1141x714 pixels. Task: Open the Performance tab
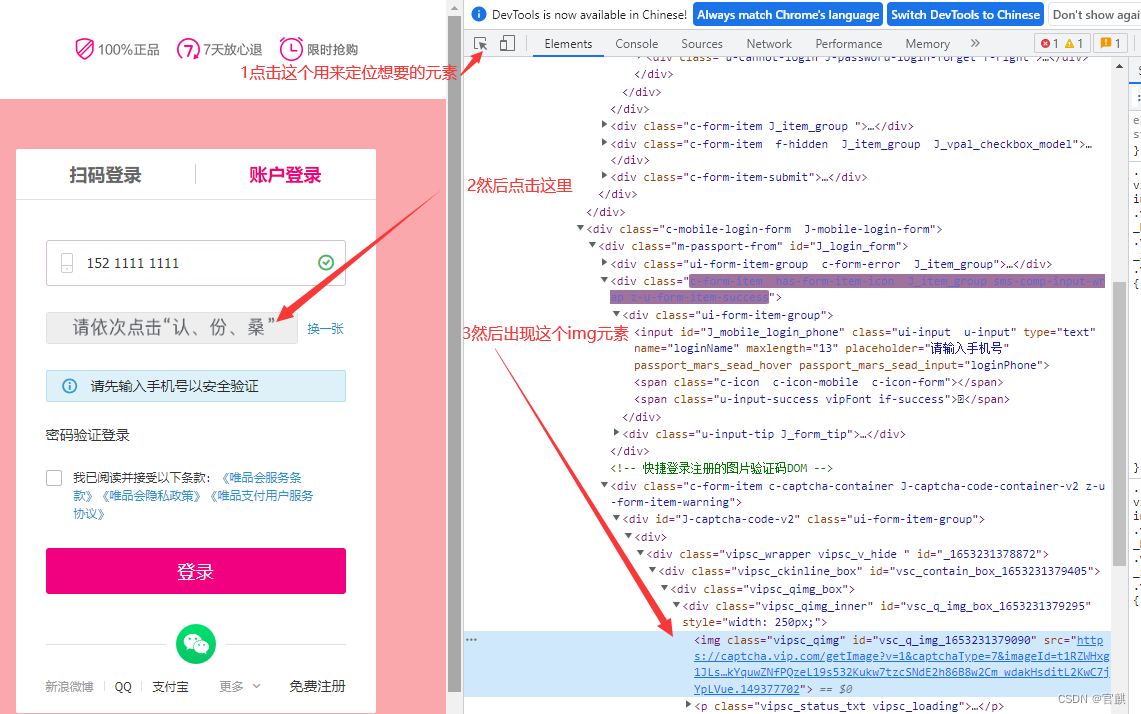point(848,44)
